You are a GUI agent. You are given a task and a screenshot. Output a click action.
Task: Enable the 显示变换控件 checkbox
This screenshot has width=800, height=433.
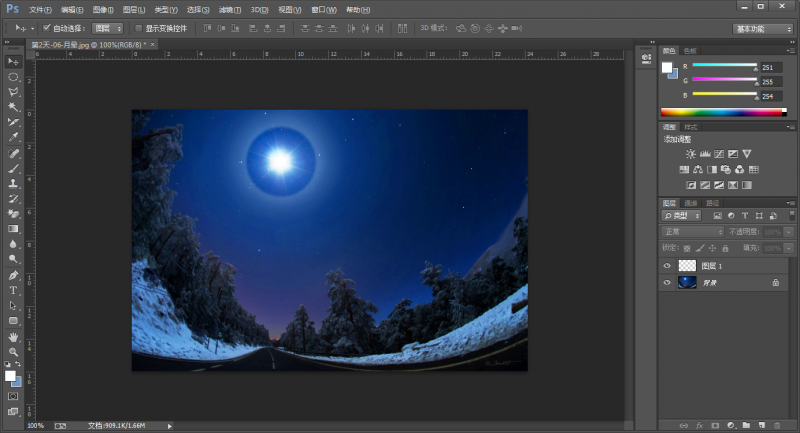[139, 28]
